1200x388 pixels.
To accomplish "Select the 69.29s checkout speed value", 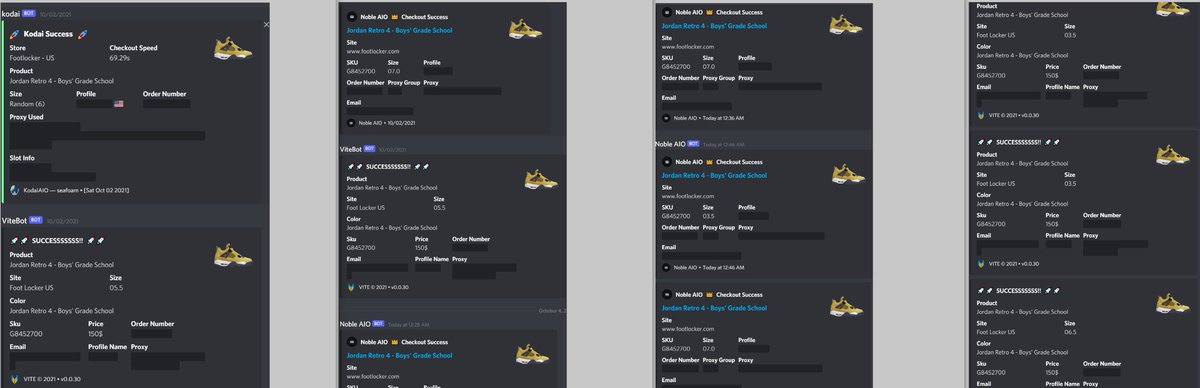I will 120,58.
